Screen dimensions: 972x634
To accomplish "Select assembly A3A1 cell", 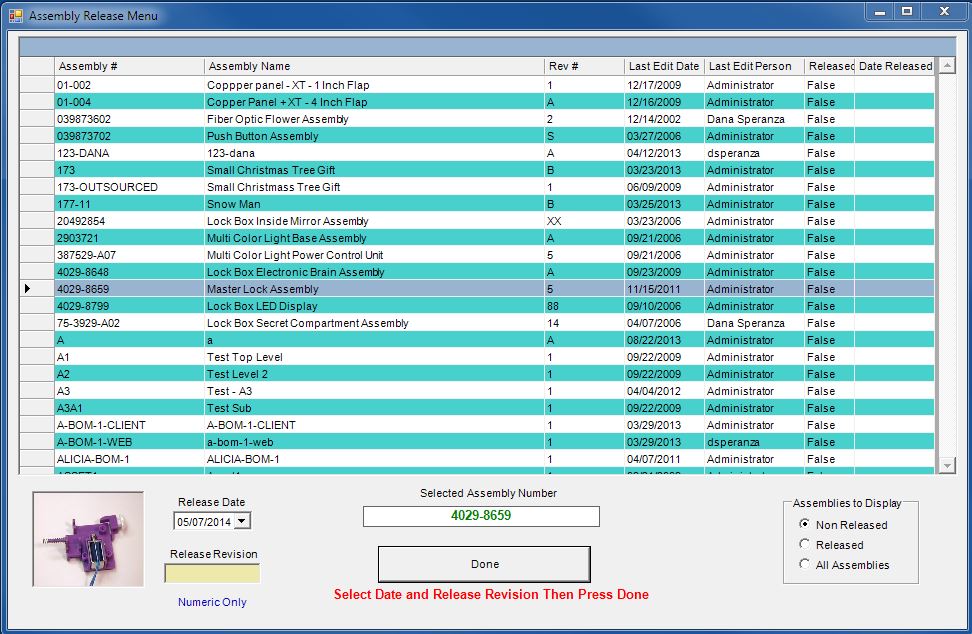I will 129,408.
